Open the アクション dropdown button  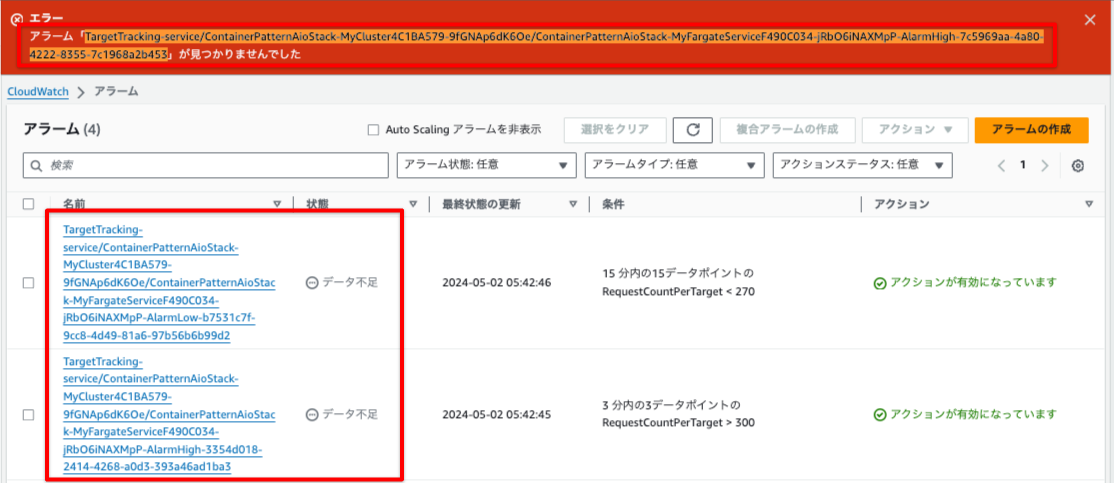click(x=915, y=130)
